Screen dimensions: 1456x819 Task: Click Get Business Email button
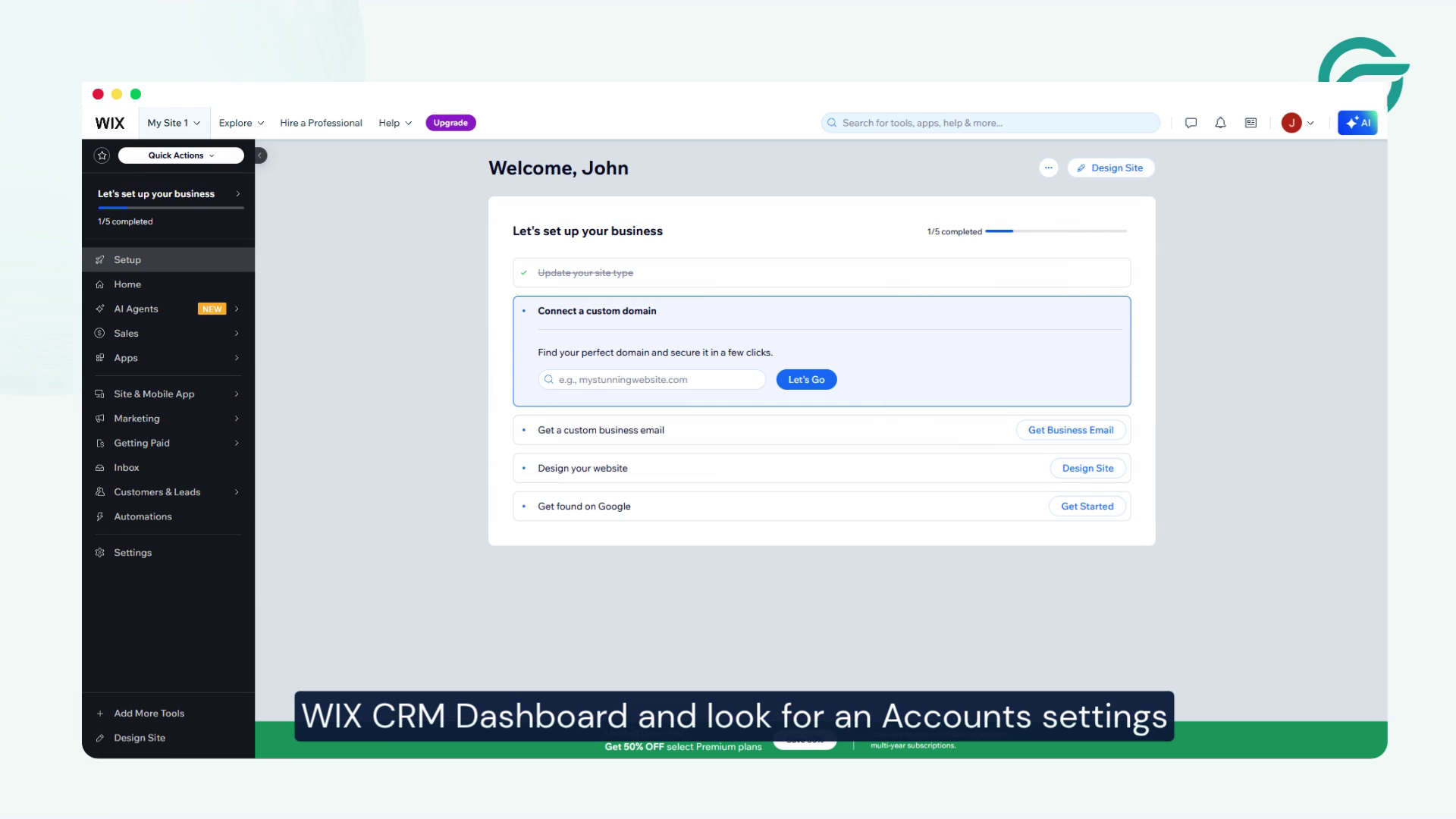[1071, 430]
